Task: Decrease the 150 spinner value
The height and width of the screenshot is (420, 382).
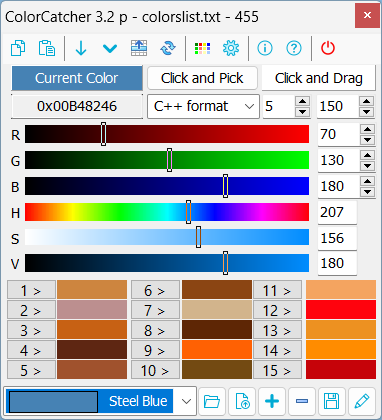Action: pos(367,112)
